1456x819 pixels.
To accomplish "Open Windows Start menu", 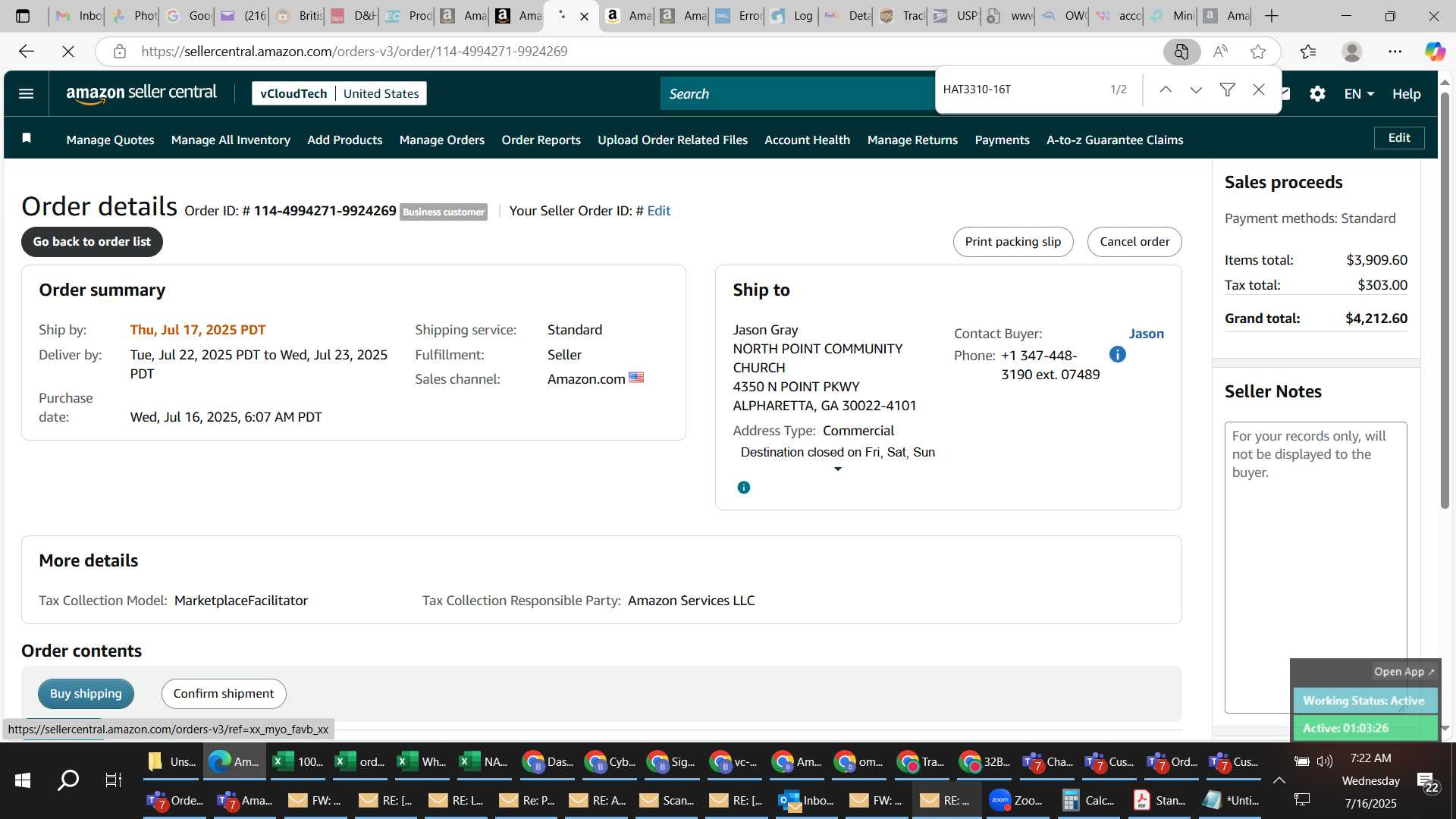I will pyautogui.click(x=23, y=780).
